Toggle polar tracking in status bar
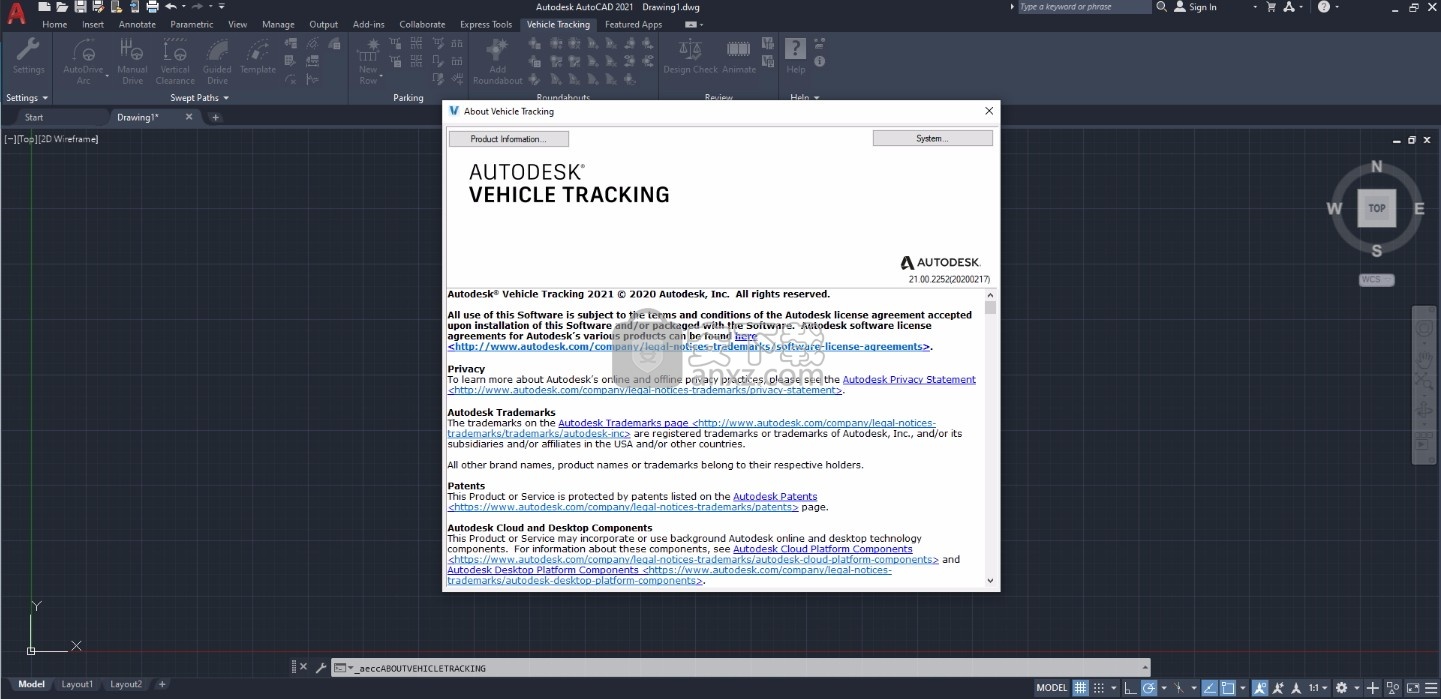 (x=1149, y=687)
